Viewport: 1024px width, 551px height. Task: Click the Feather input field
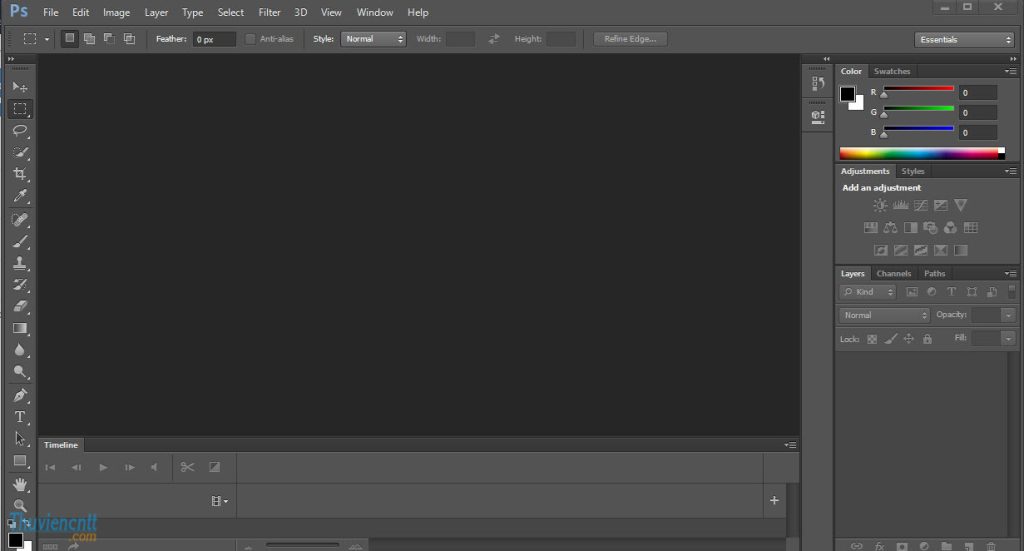214,39
